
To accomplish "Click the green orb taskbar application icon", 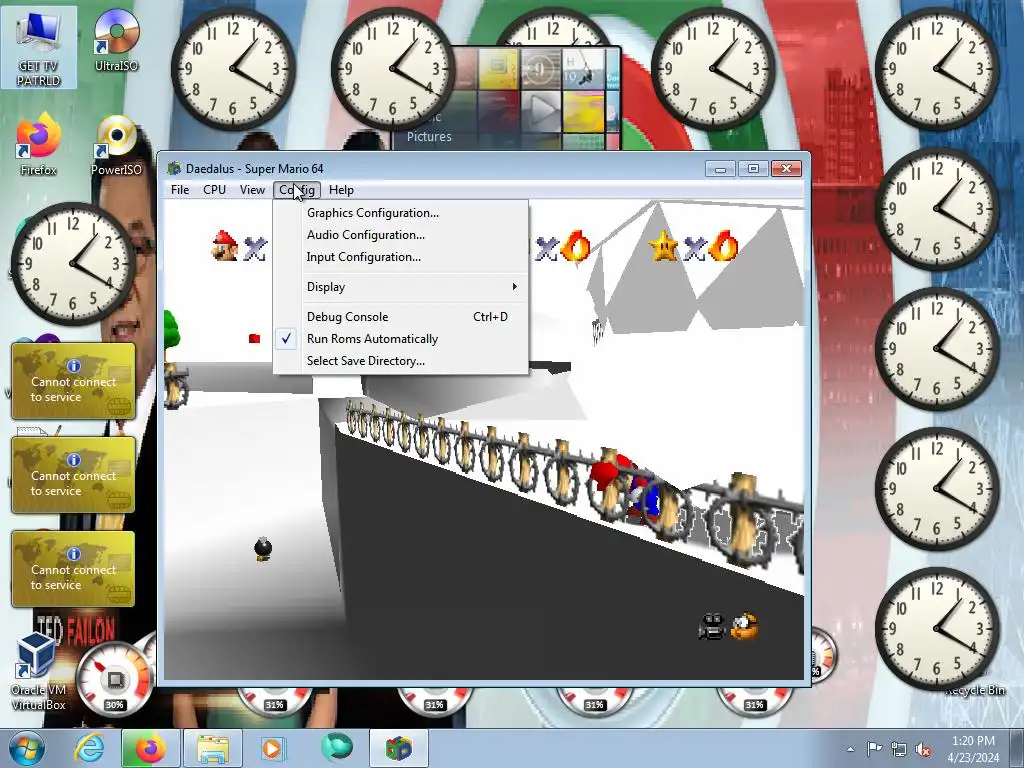I will (x=336, y=748).
